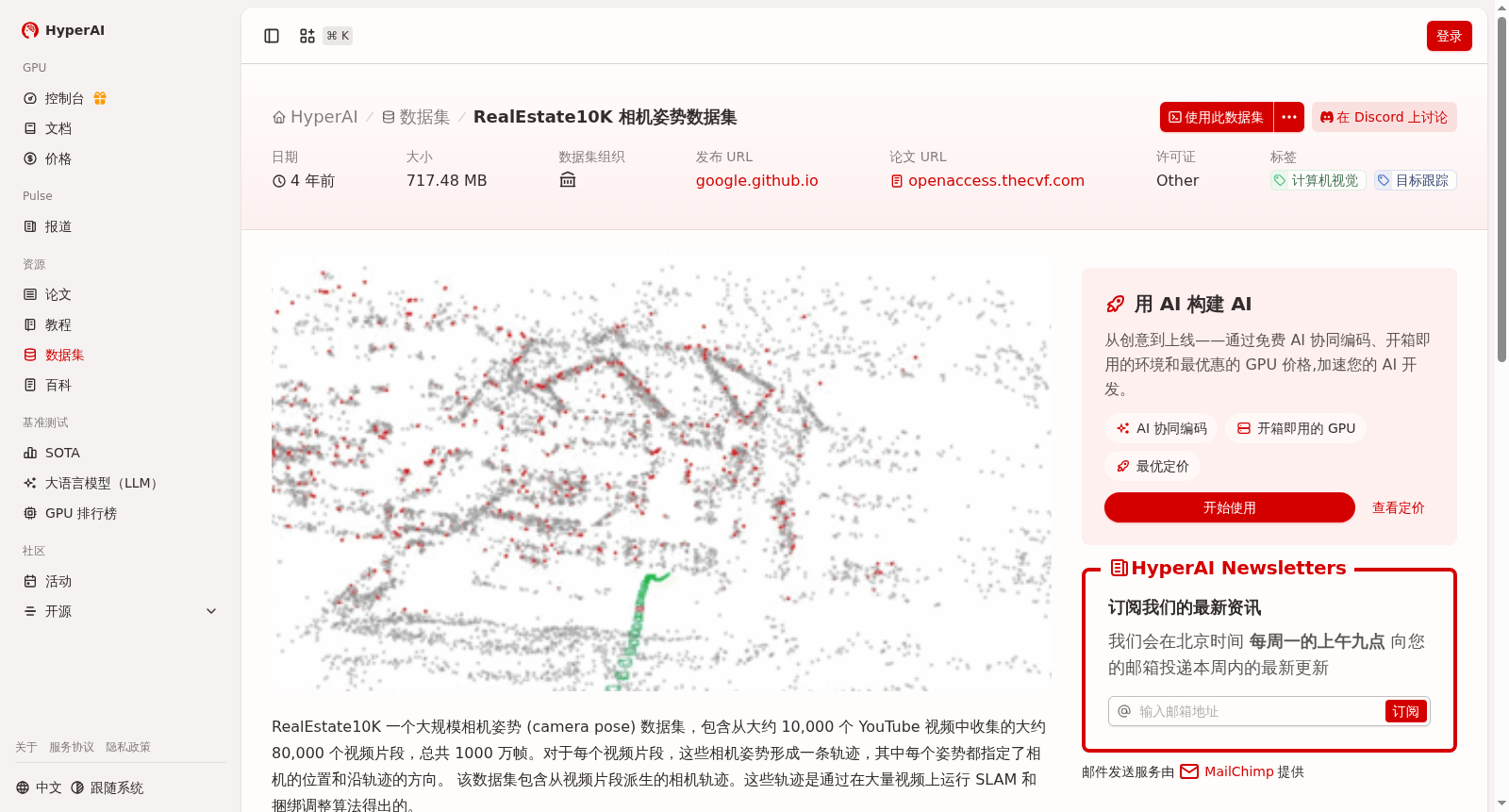
Task: Click the HyperAI logo icon
Action: pyautogui.click(x=30, y=30)
